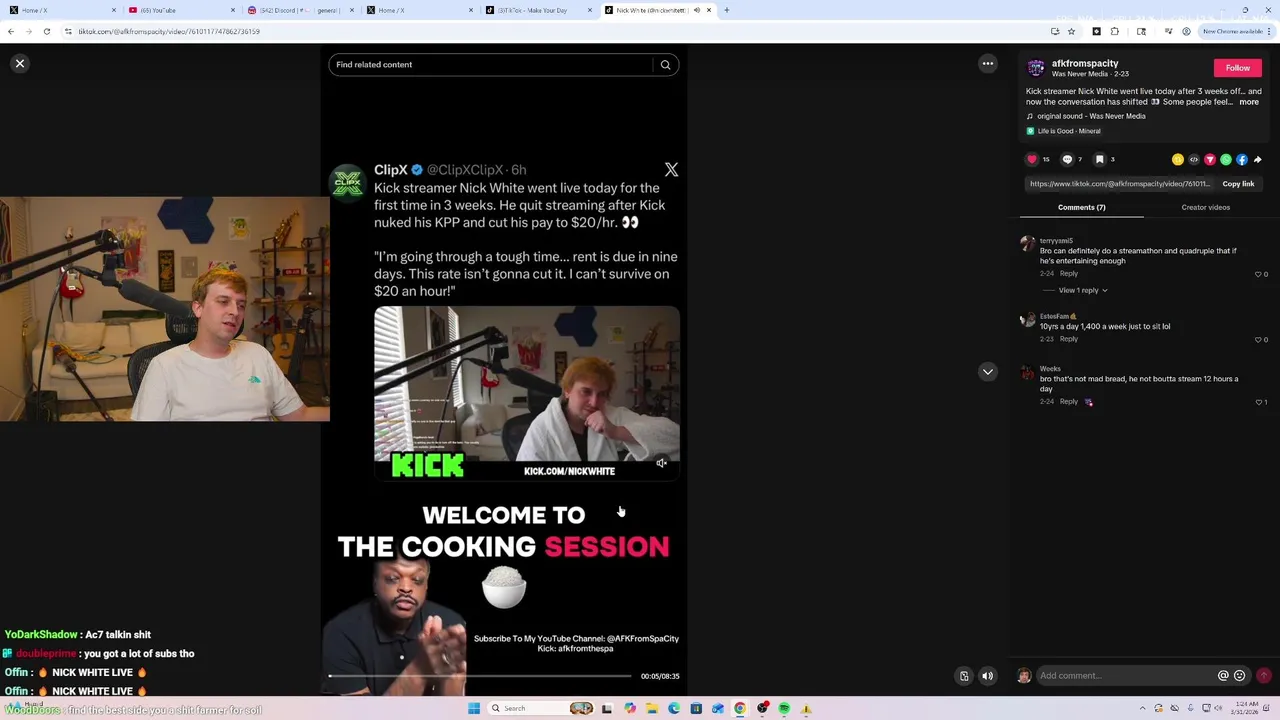Mute the video with the speaker icon
The width and height of the screenshot is (1280, 720).
point(988,676)
